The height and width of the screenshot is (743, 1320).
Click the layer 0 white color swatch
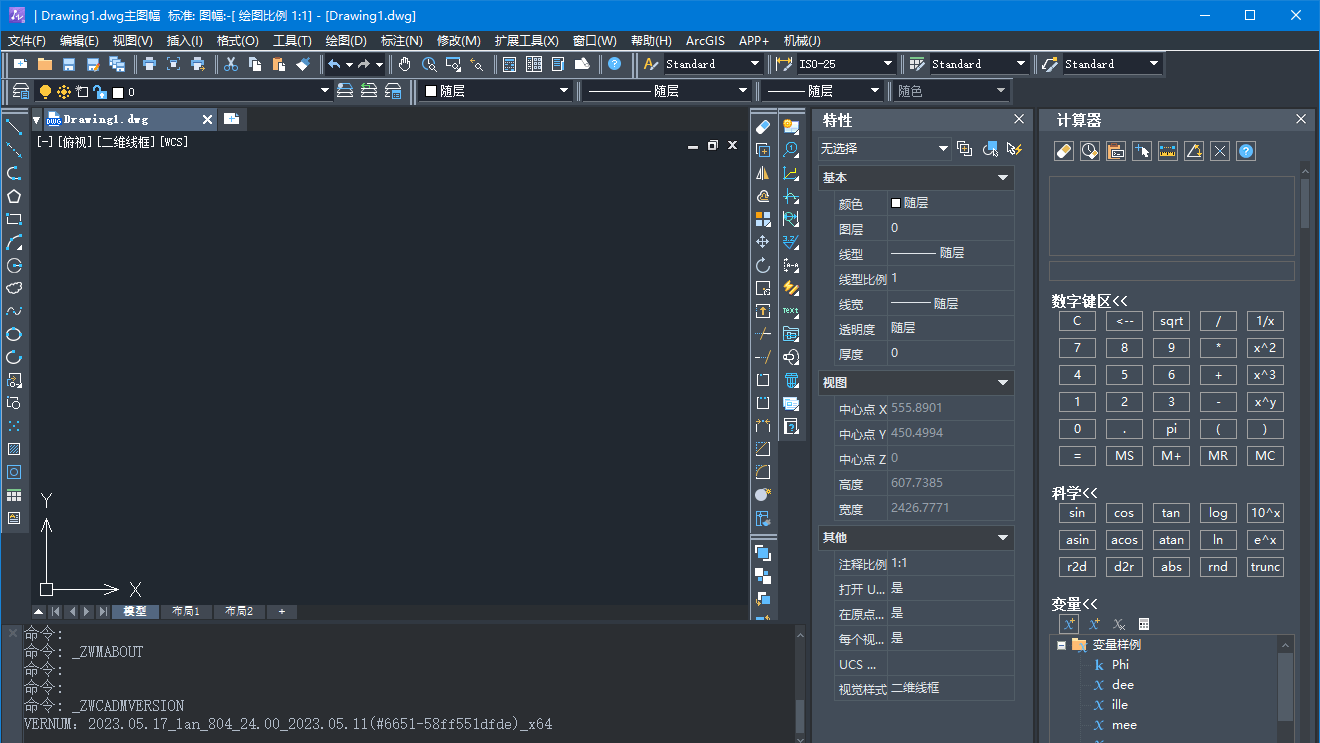[118, 92]
